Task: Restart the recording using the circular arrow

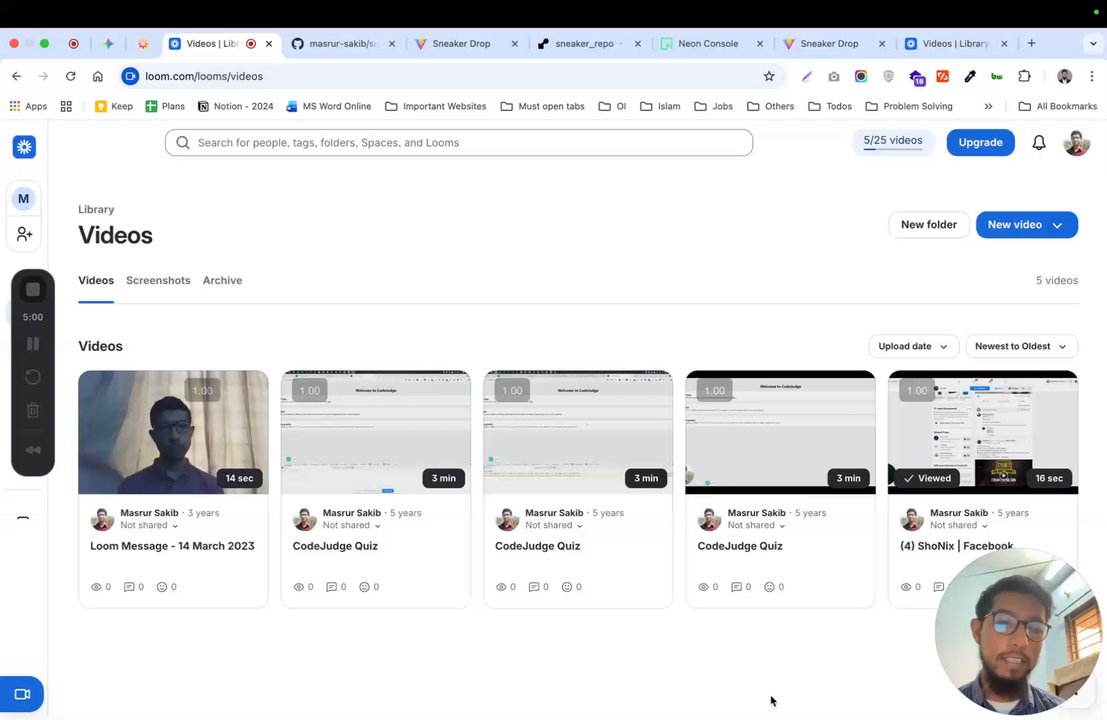Action: click(32, 377)
